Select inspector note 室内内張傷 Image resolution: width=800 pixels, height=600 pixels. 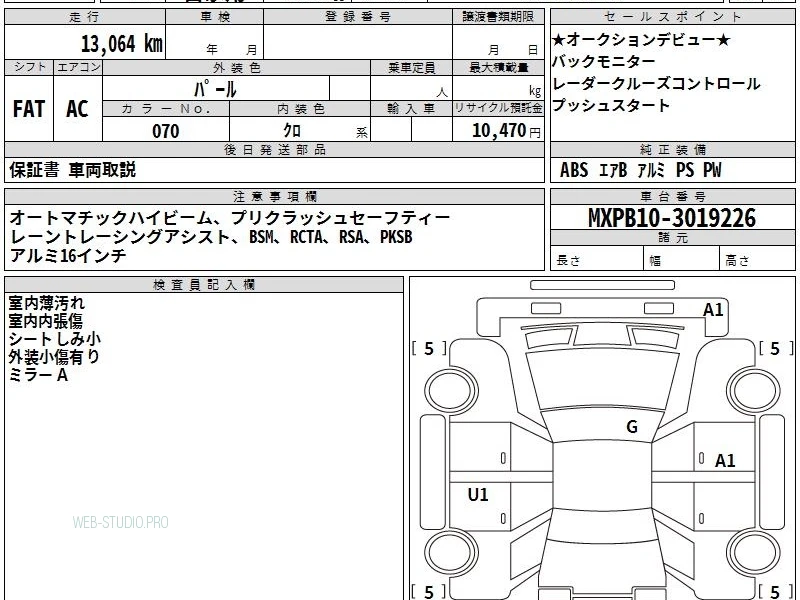click(x=45, y=321)
